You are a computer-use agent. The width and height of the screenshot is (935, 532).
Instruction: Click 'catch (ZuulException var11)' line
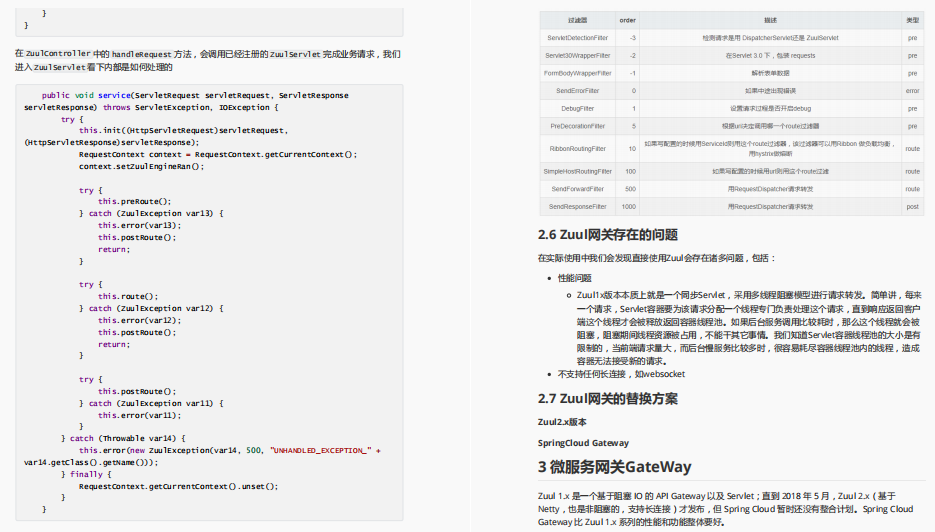coord(151,403)
